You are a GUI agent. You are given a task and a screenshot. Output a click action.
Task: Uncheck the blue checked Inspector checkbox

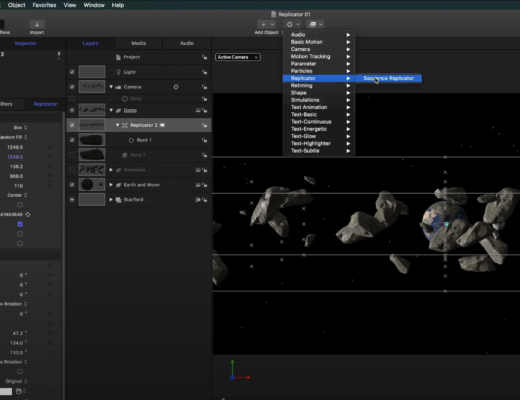click(x=20, y=224)
